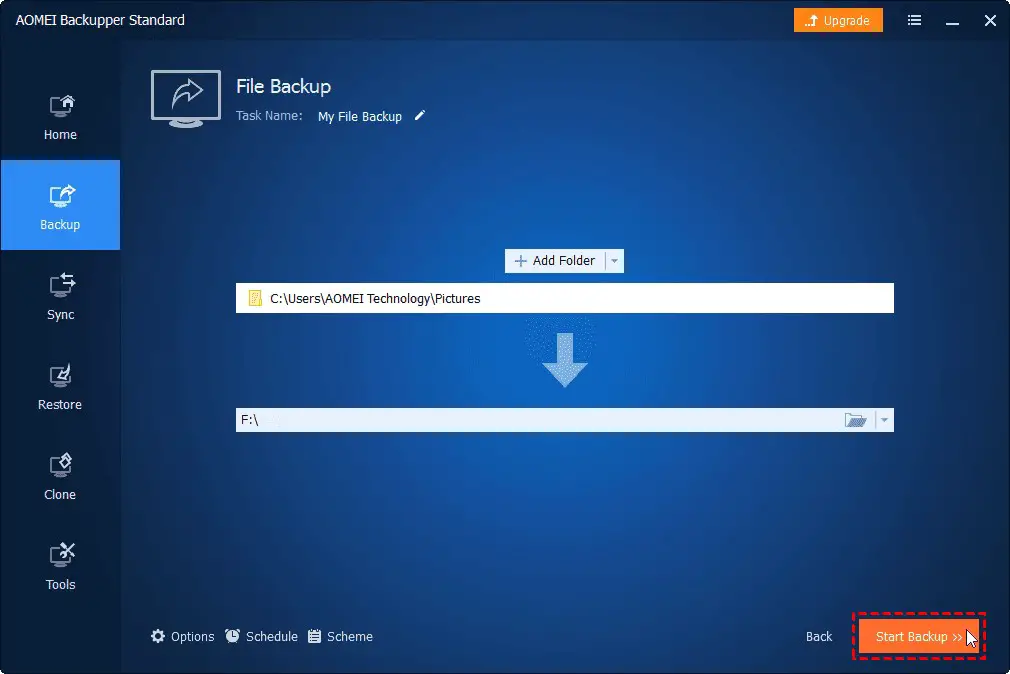
Task: Click the Start Backup button
Action: 918,637
